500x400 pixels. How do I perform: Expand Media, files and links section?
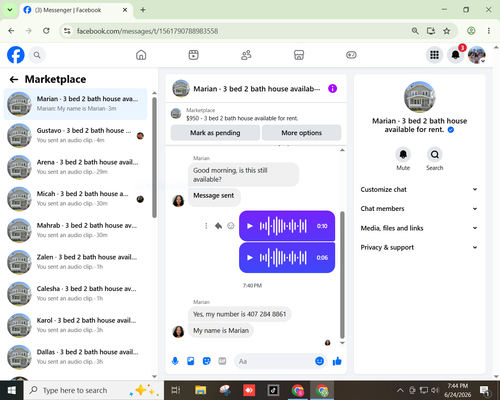pos(419,228)
